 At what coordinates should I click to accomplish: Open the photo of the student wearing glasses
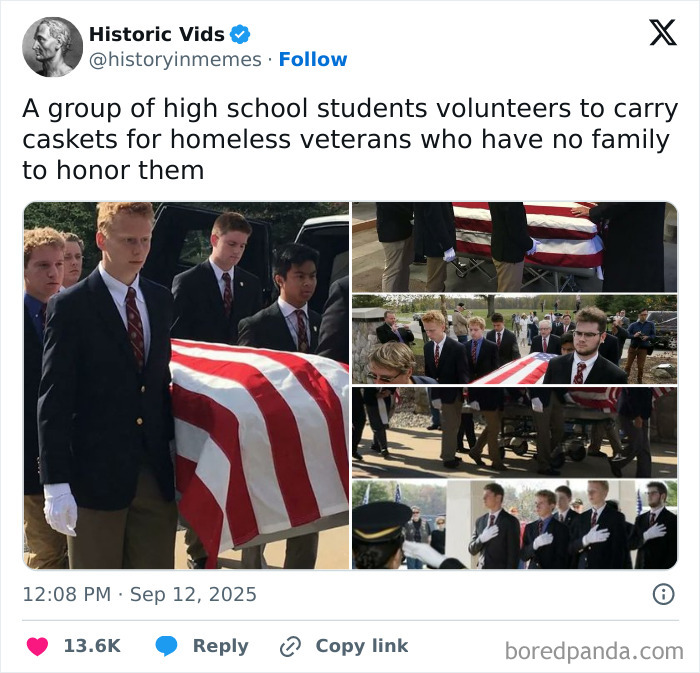point(514,339)
